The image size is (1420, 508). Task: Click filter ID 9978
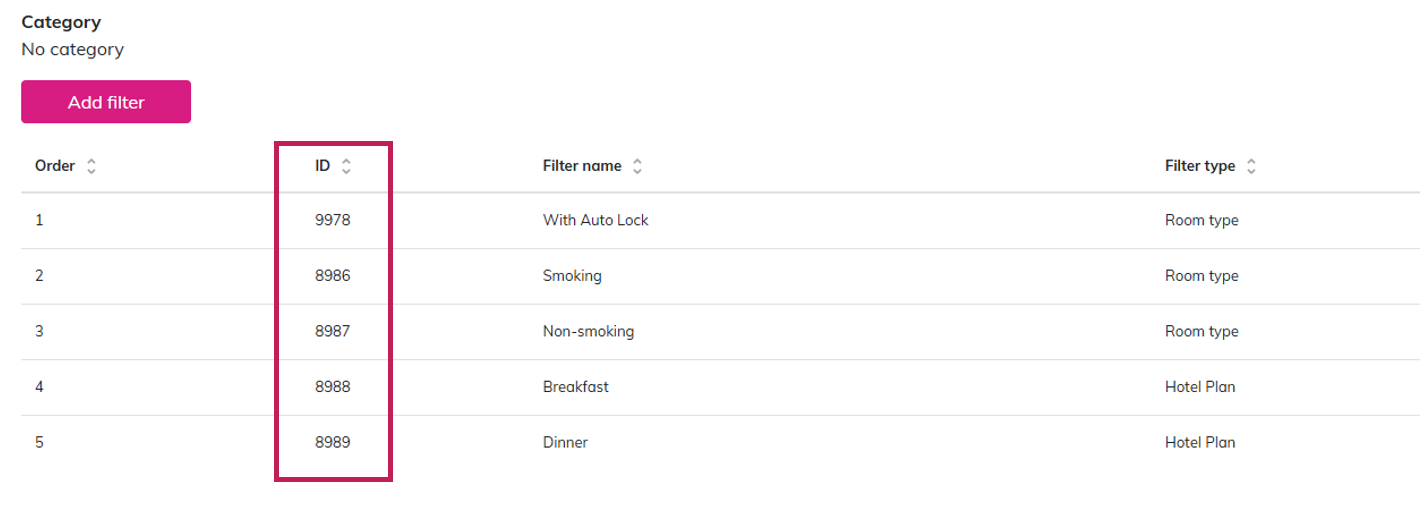tap(333, 220)
